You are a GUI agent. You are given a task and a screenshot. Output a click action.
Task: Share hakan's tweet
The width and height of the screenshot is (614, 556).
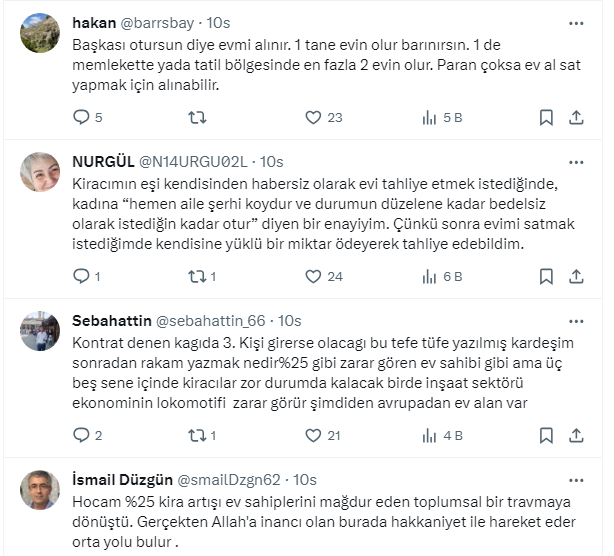(576, 117)
